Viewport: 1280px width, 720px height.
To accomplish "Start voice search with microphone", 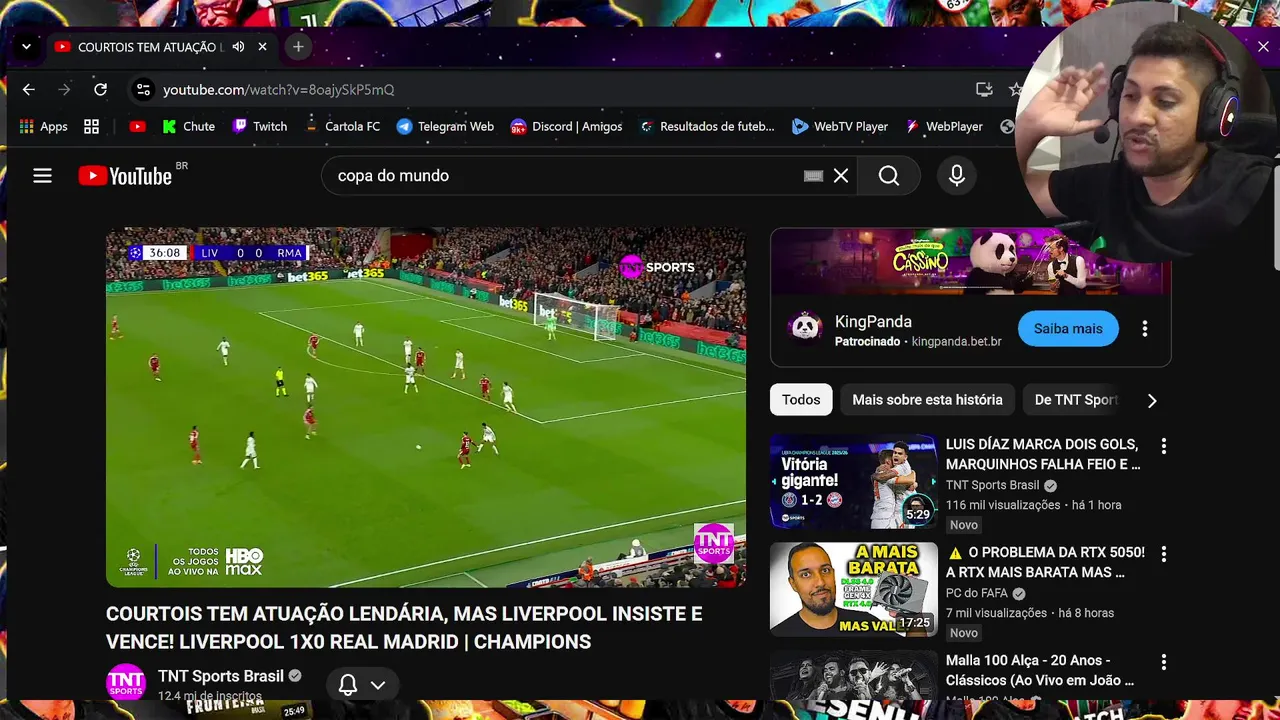I will (957, 176).
